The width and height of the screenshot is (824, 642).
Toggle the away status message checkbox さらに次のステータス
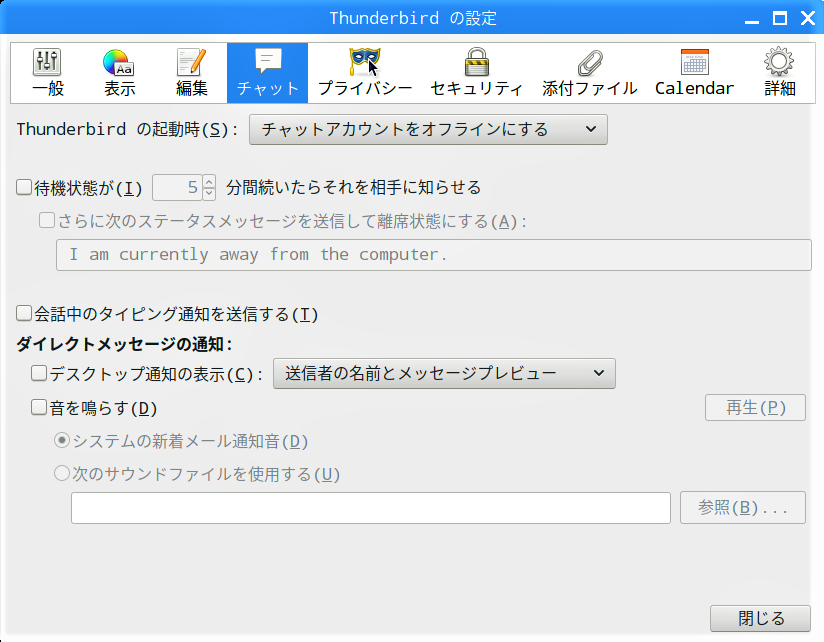point(47,220)
